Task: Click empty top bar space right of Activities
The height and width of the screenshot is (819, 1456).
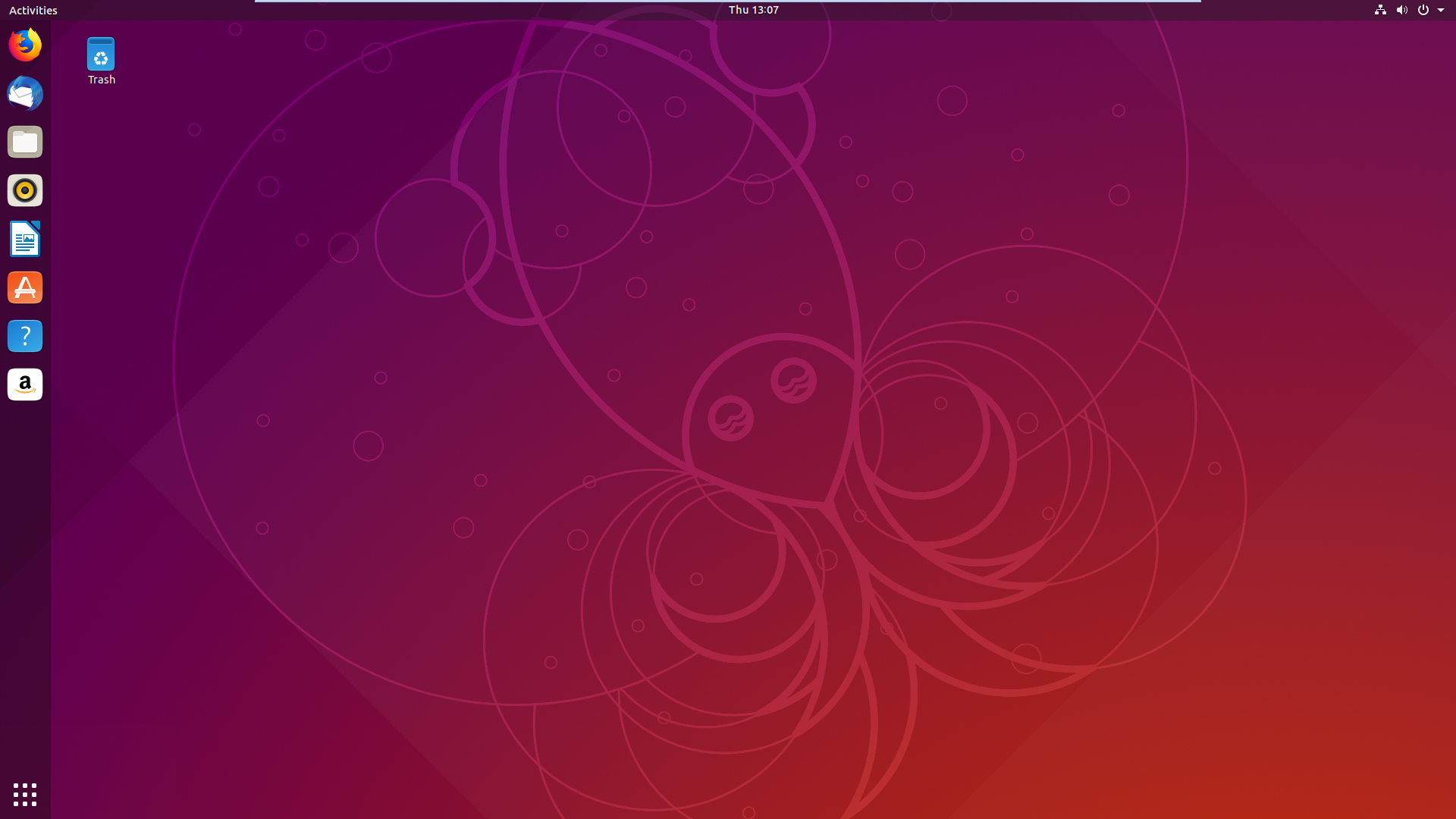Action: [x=152, y=10]
